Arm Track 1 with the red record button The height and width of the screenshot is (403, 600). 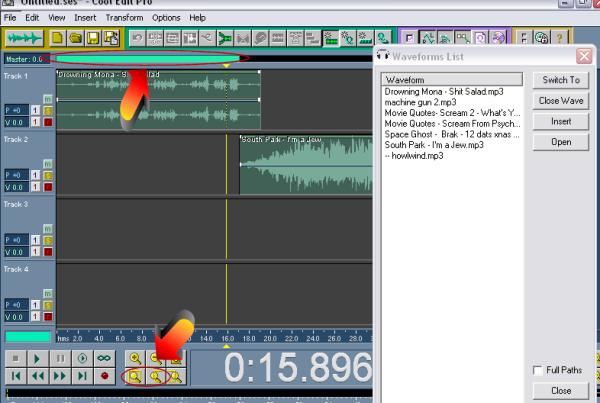click(x=48, y=122)
